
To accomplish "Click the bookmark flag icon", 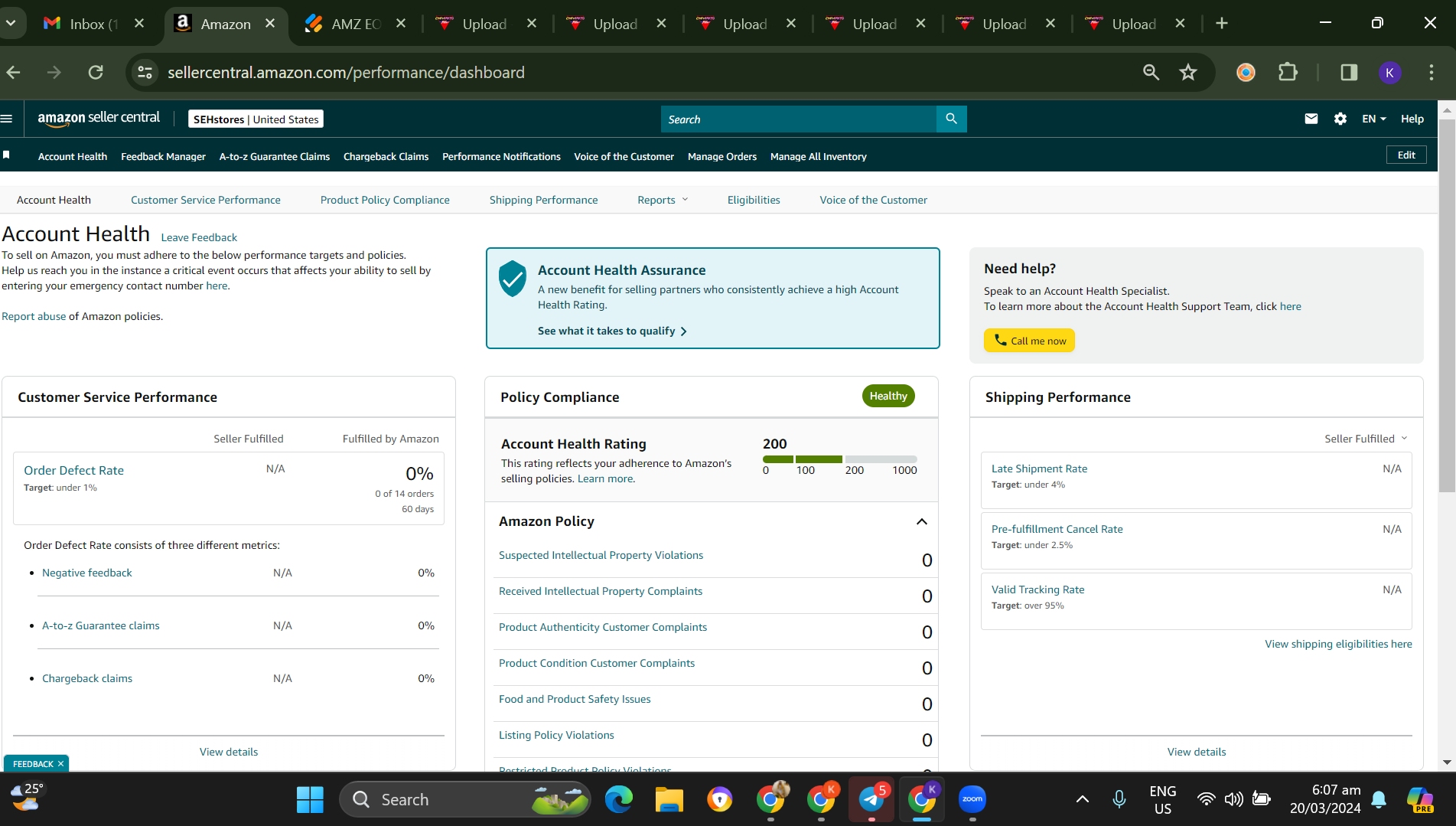I will coord(6,155).
